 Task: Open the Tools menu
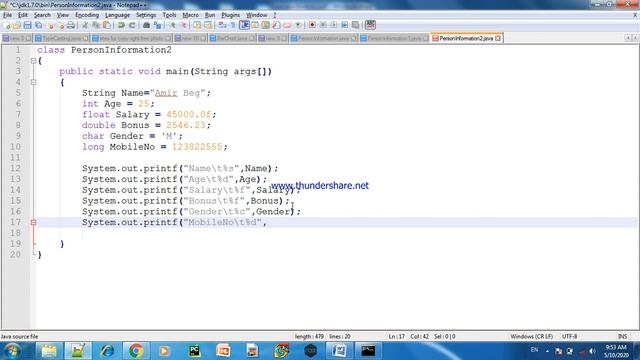tap(169, 15)
